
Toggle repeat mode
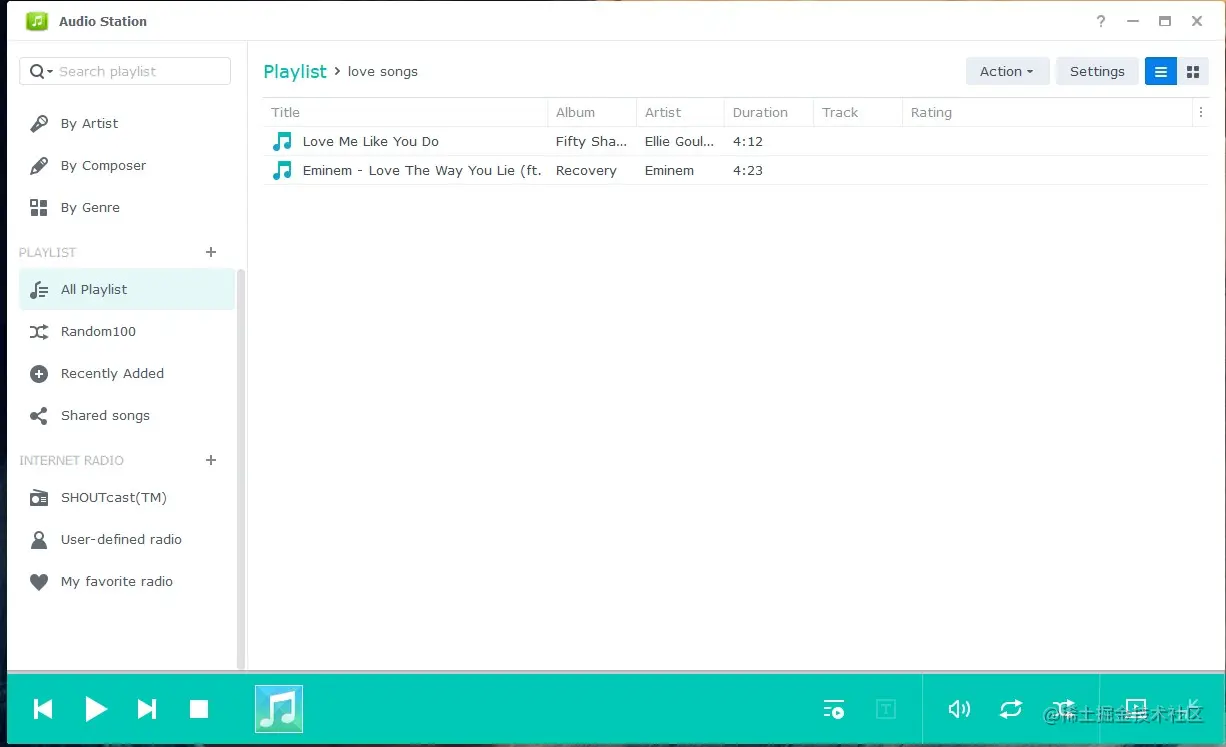tap(1011, 709)
